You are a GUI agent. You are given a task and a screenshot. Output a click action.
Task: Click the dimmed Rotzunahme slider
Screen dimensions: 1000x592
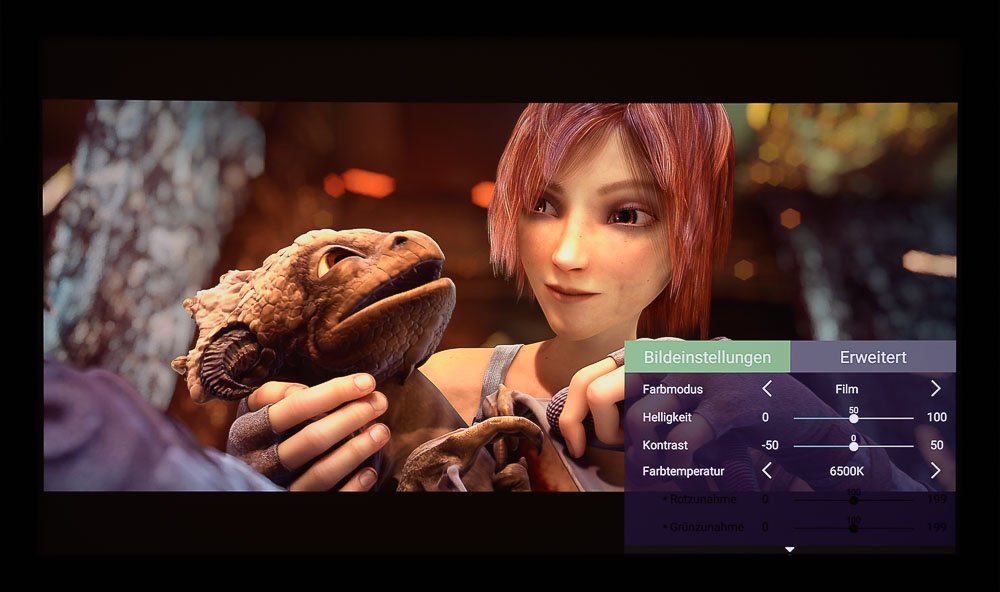click(853, 500)
